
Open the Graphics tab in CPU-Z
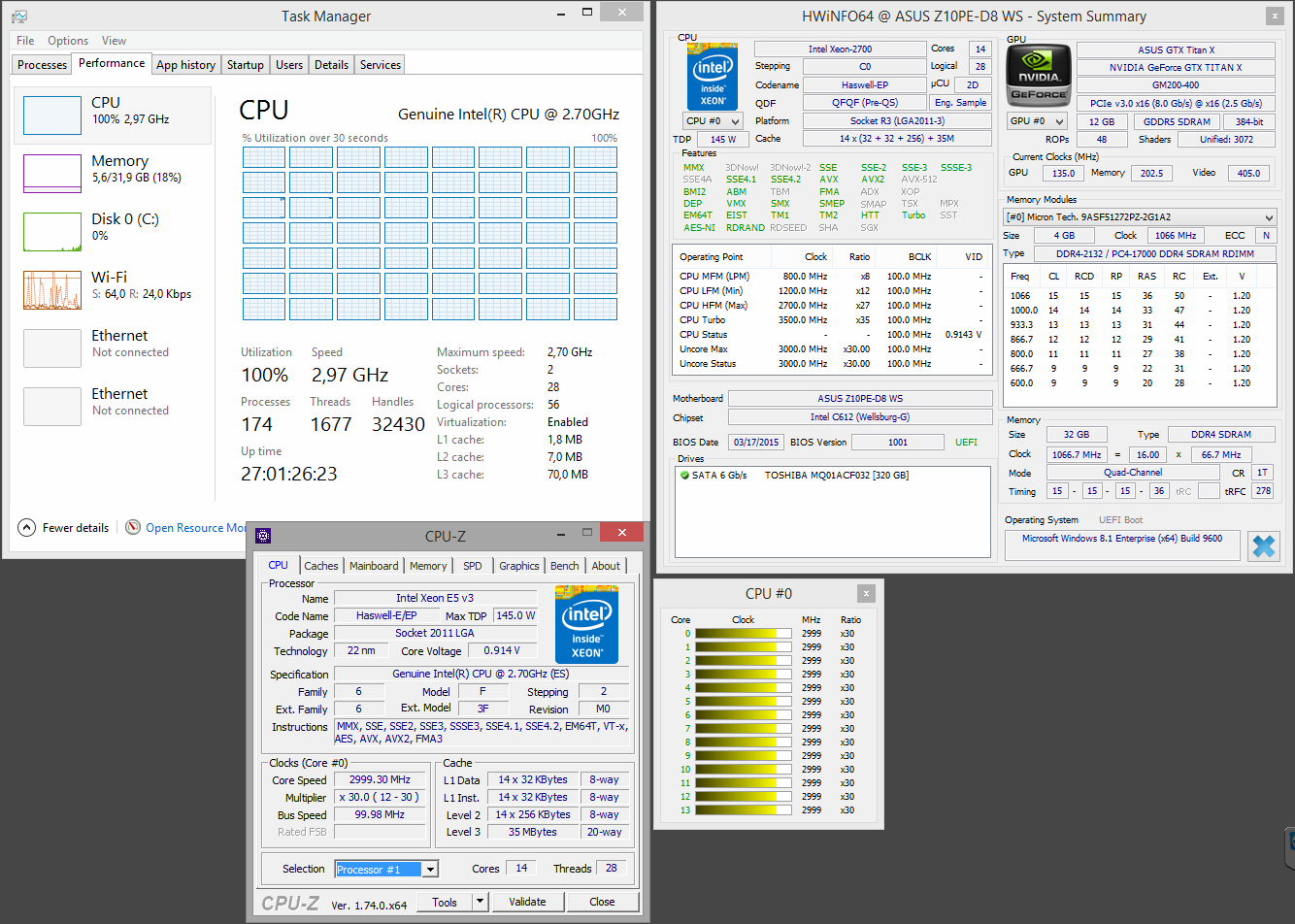[x=519, y=566]
